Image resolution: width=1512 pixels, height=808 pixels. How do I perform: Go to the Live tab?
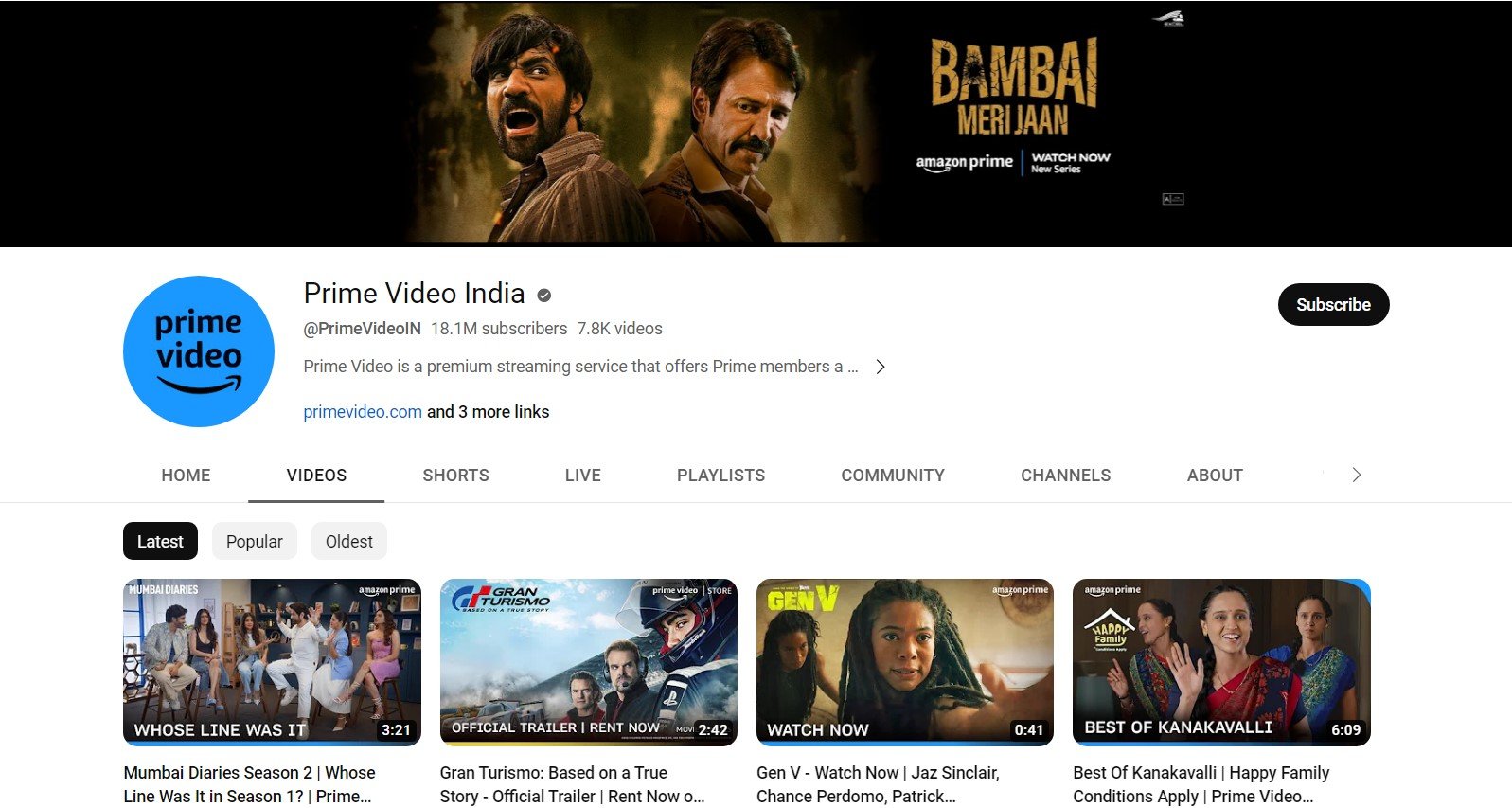pos(583,476)
